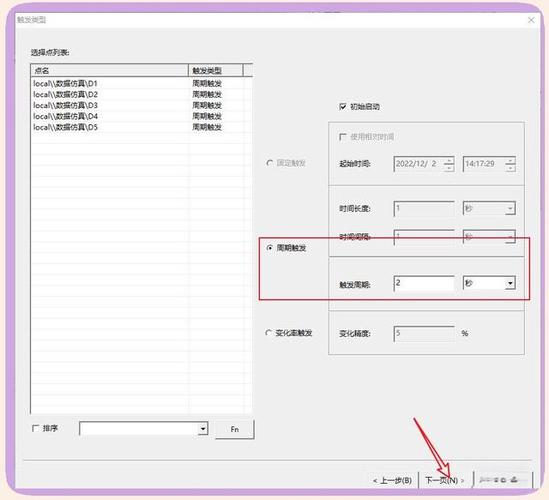Enable the 使用相对时间 checkbox
The height and width of the screenshot is (500, 549).
[x=343, y=137]
